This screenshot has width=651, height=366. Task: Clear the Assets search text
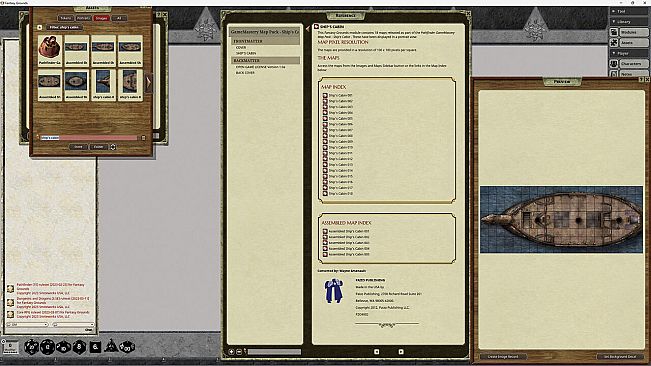click(x=143, y=137)
